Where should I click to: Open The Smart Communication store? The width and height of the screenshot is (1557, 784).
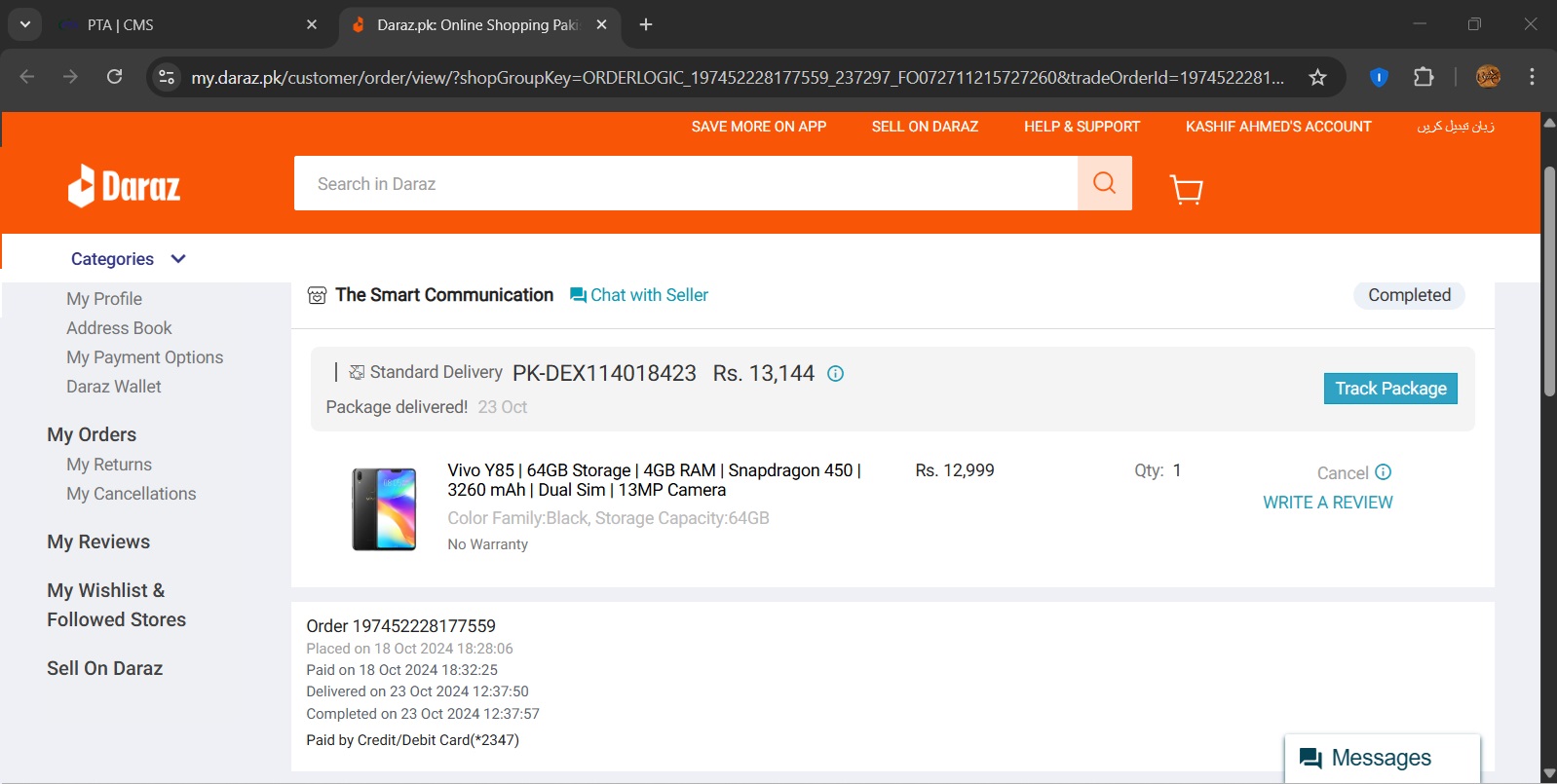coord(444,295)
